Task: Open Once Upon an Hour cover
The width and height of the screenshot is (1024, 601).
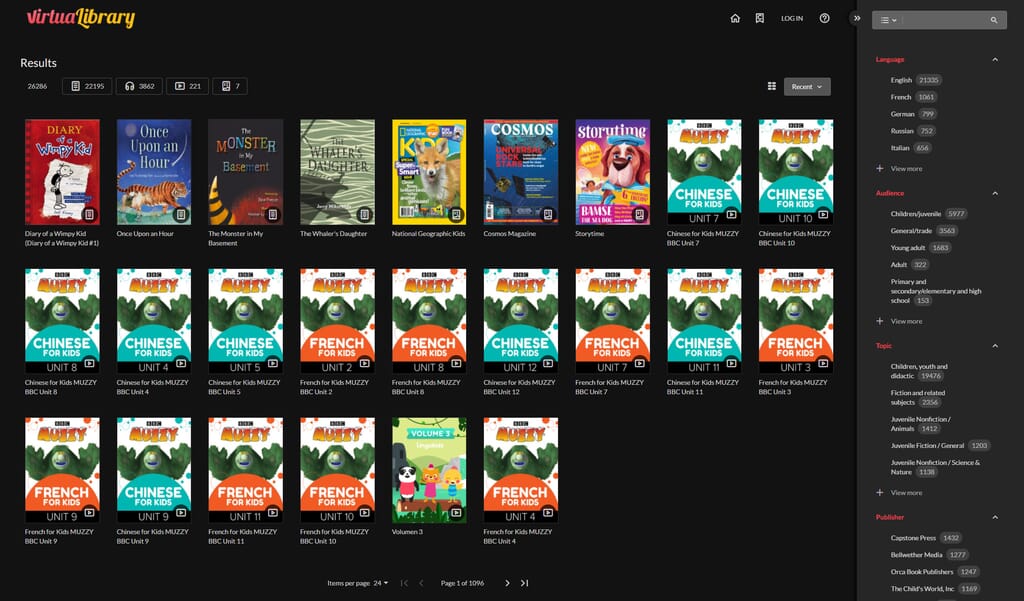Action: (x=153, y=172)
